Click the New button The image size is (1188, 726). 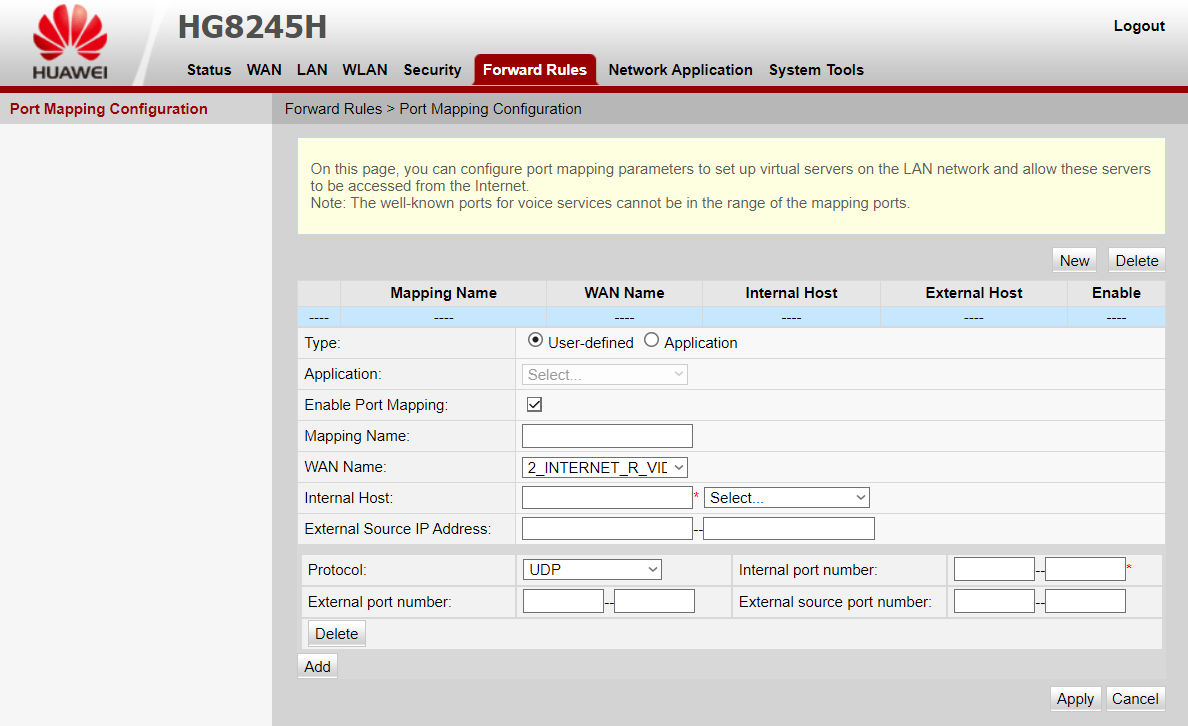tap(1074, 260)
